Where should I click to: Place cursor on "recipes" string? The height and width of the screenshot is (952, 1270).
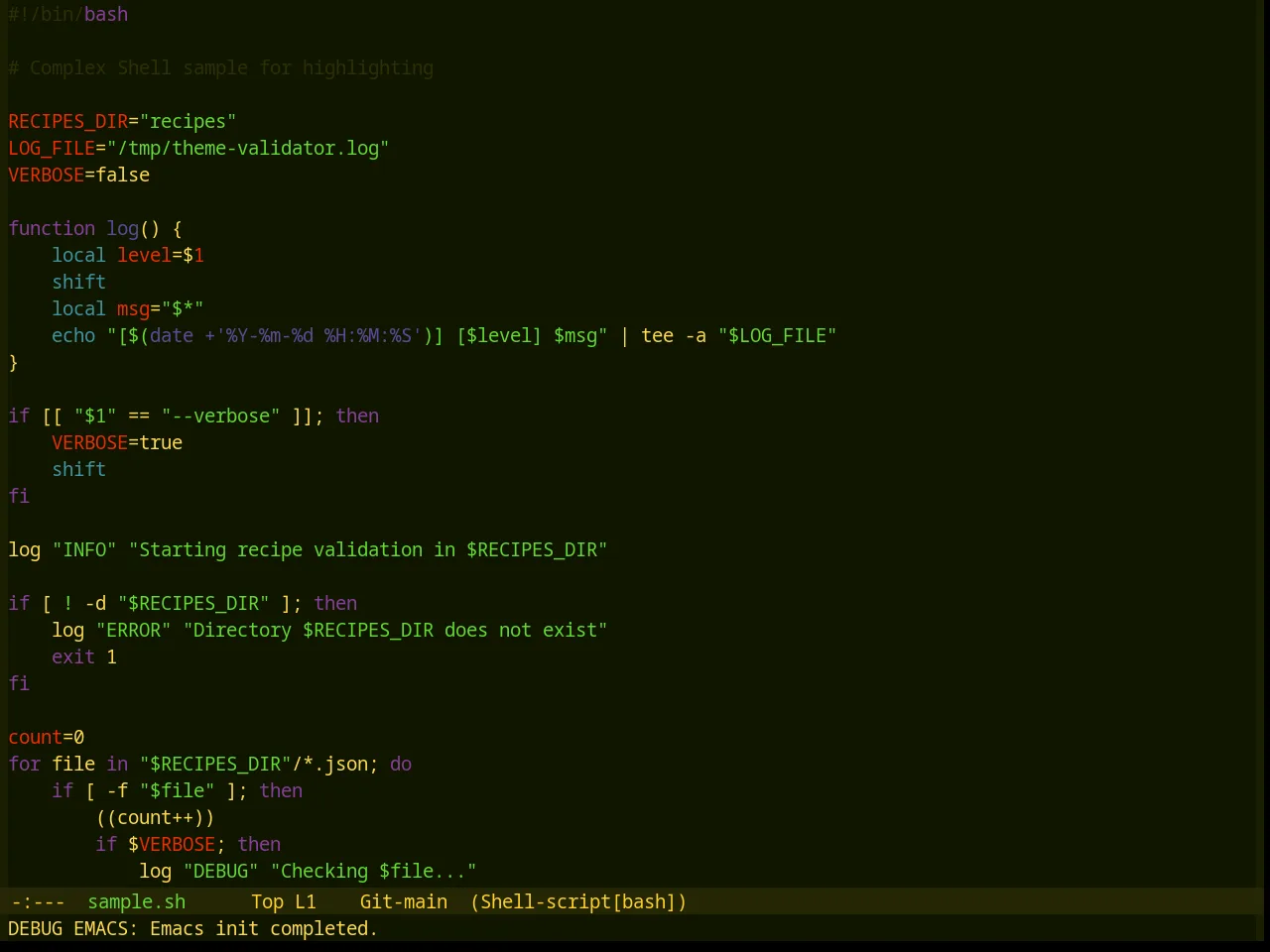click(188, 121)
